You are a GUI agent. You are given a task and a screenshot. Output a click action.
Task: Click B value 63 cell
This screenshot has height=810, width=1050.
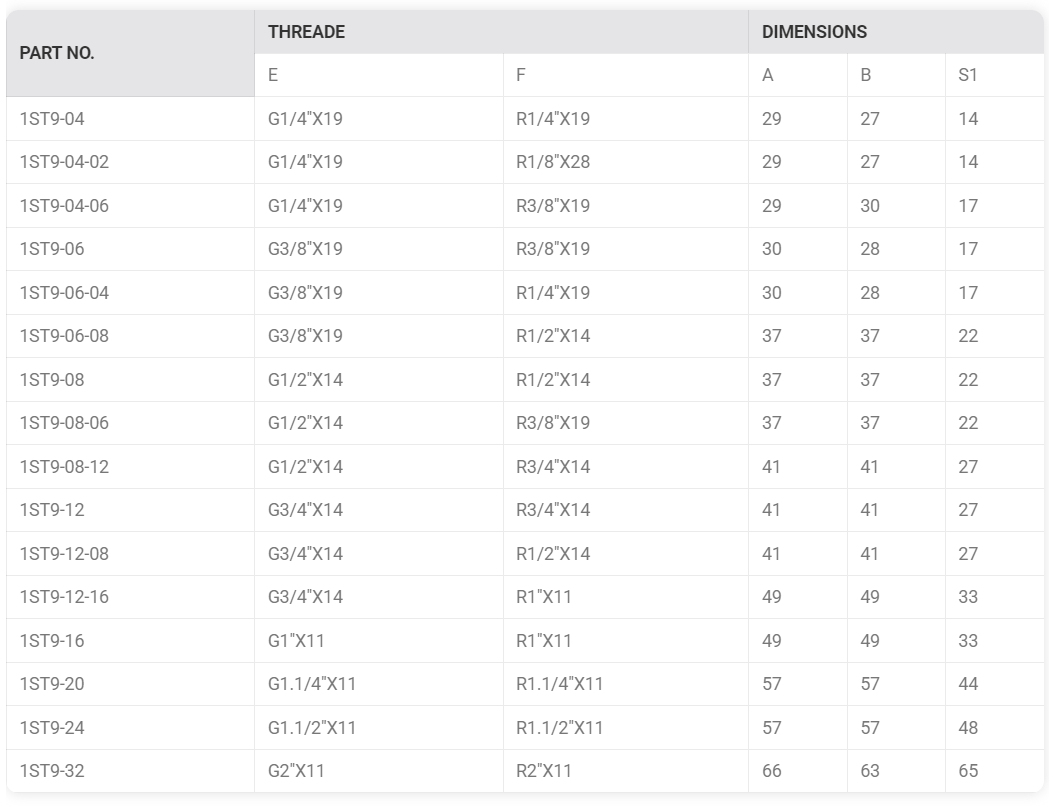870,771
